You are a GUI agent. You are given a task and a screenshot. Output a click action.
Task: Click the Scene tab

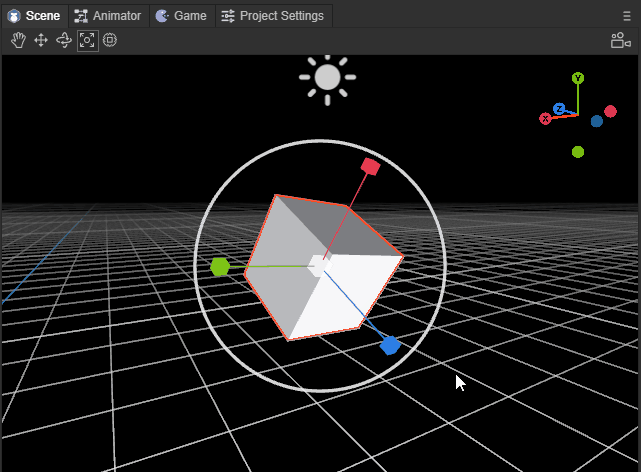[34, 16]
